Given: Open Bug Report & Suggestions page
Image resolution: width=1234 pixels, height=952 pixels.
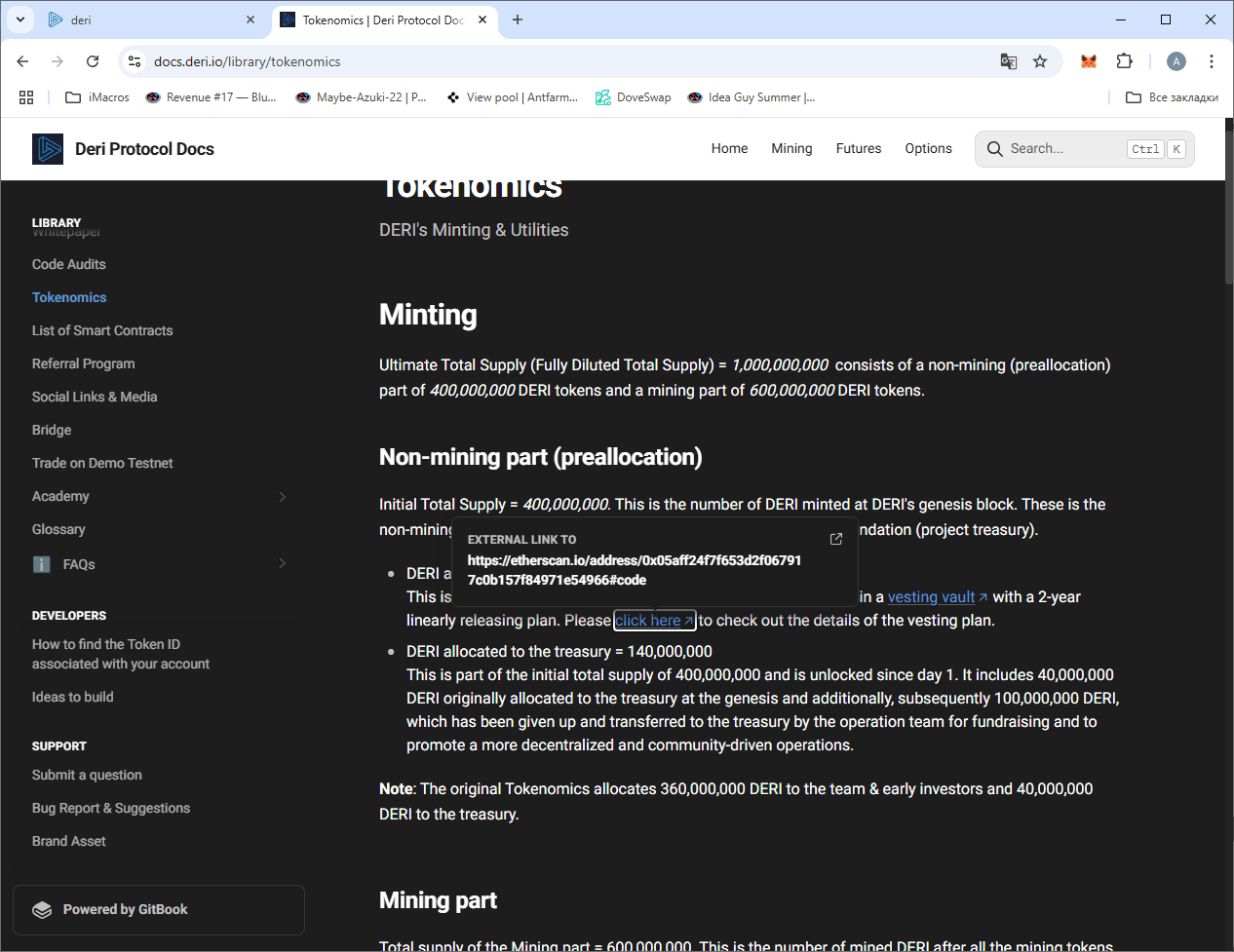Looking at the screenshot, I should (x=111, y=808).
